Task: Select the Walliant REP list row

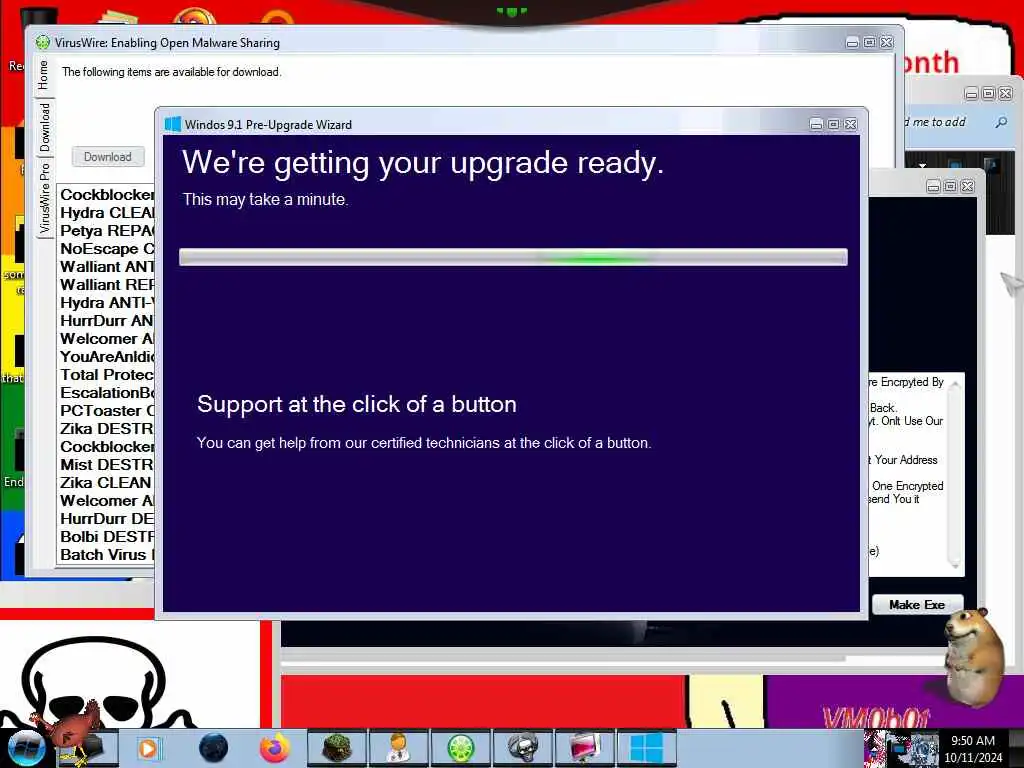Action: 107,285
